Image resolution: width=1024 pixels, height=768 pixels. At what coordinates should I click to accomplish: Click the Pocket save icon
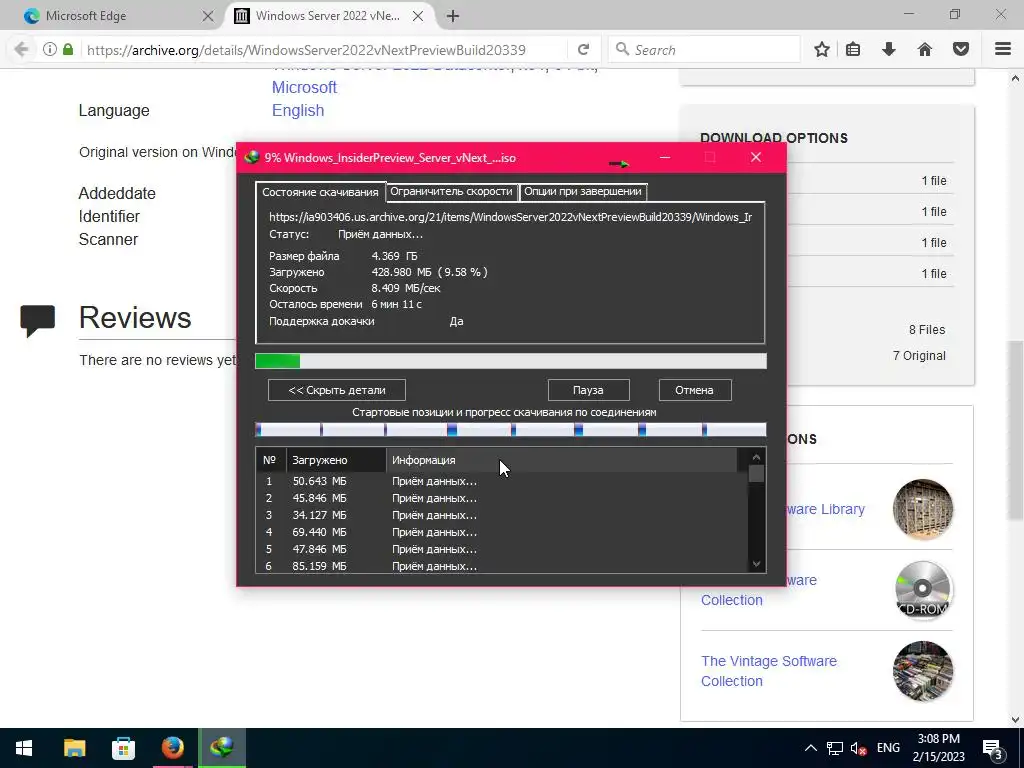[961, 50]
